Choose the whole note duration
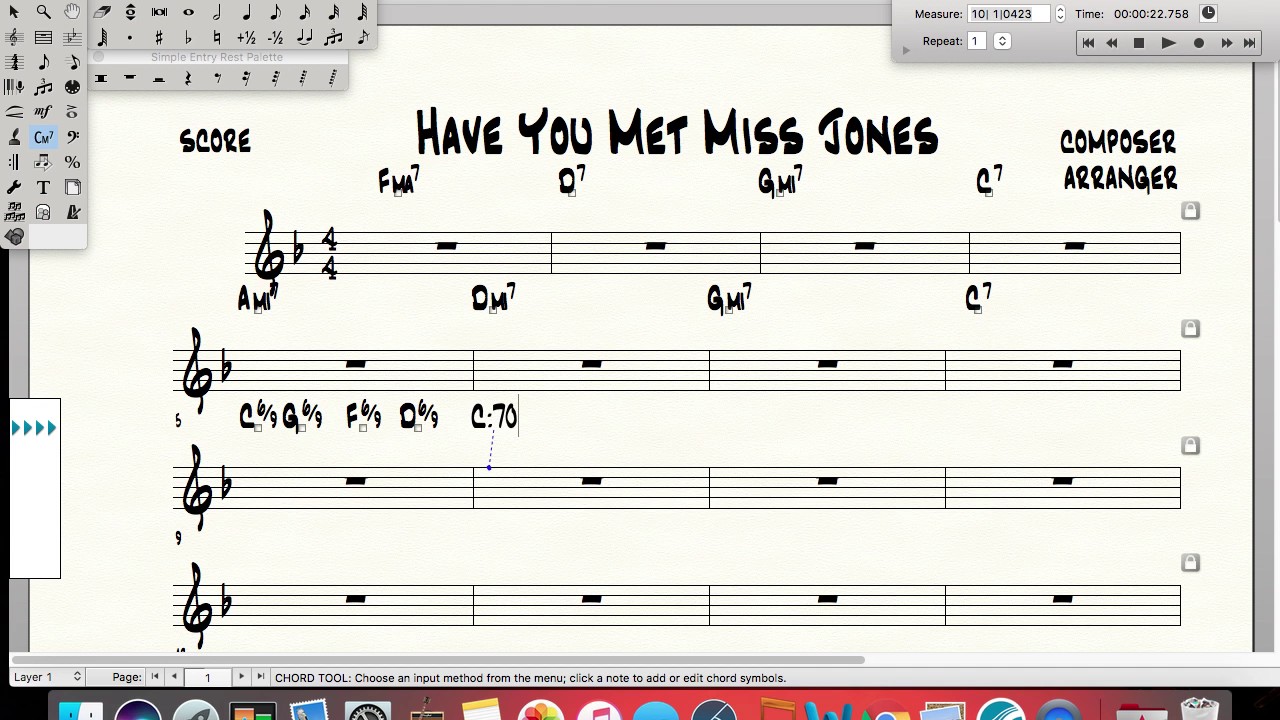Viewport: 1280px width, 720px height. 188,12
